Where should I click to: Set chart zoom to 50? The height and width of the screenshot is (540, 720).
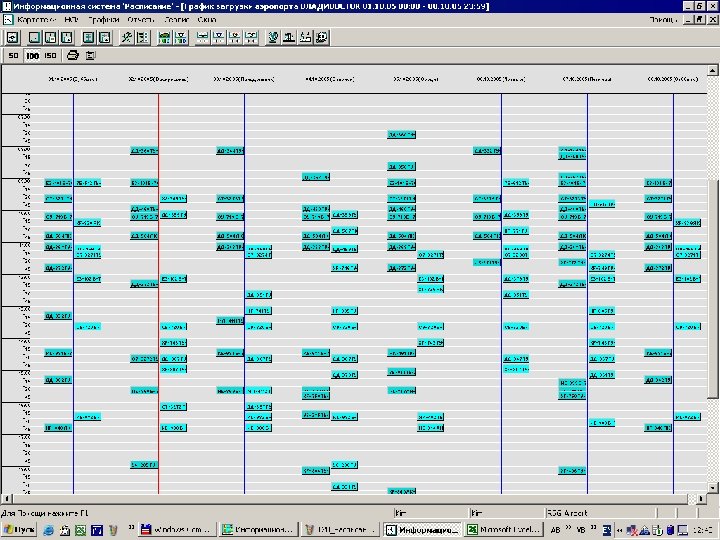[x=13, y=56]
